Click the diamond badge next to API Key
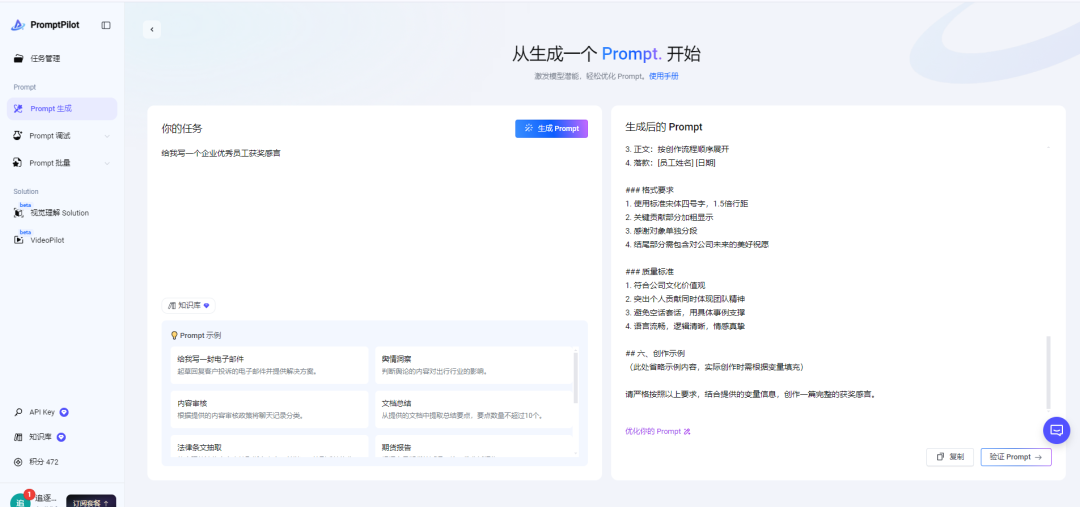Image resolution: width=1080 pixels, height=507 pixels. [64, 413]
